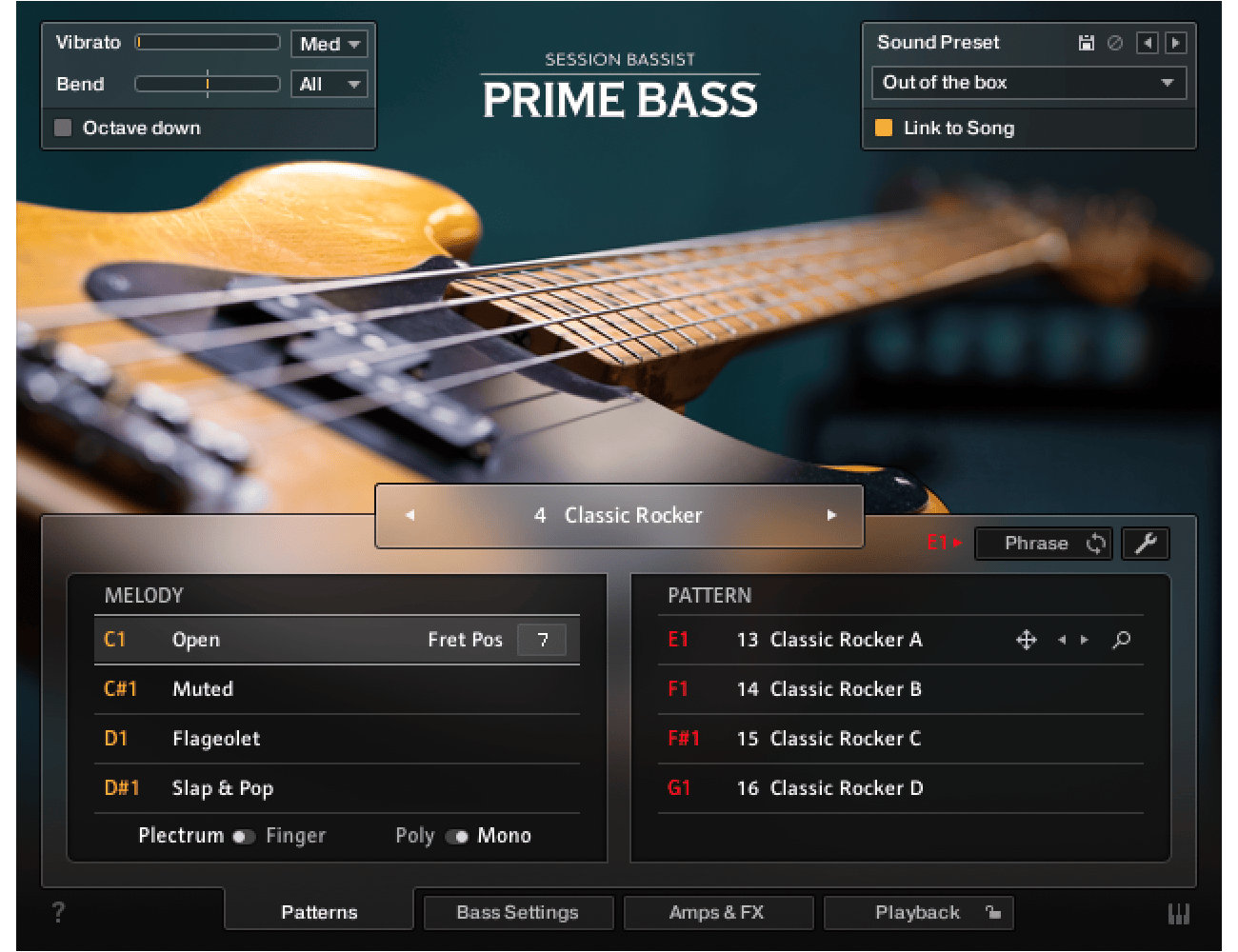Adjust the Bend slider
The width and height of the screenshot is (1238, 952).
tap(208, 84)
